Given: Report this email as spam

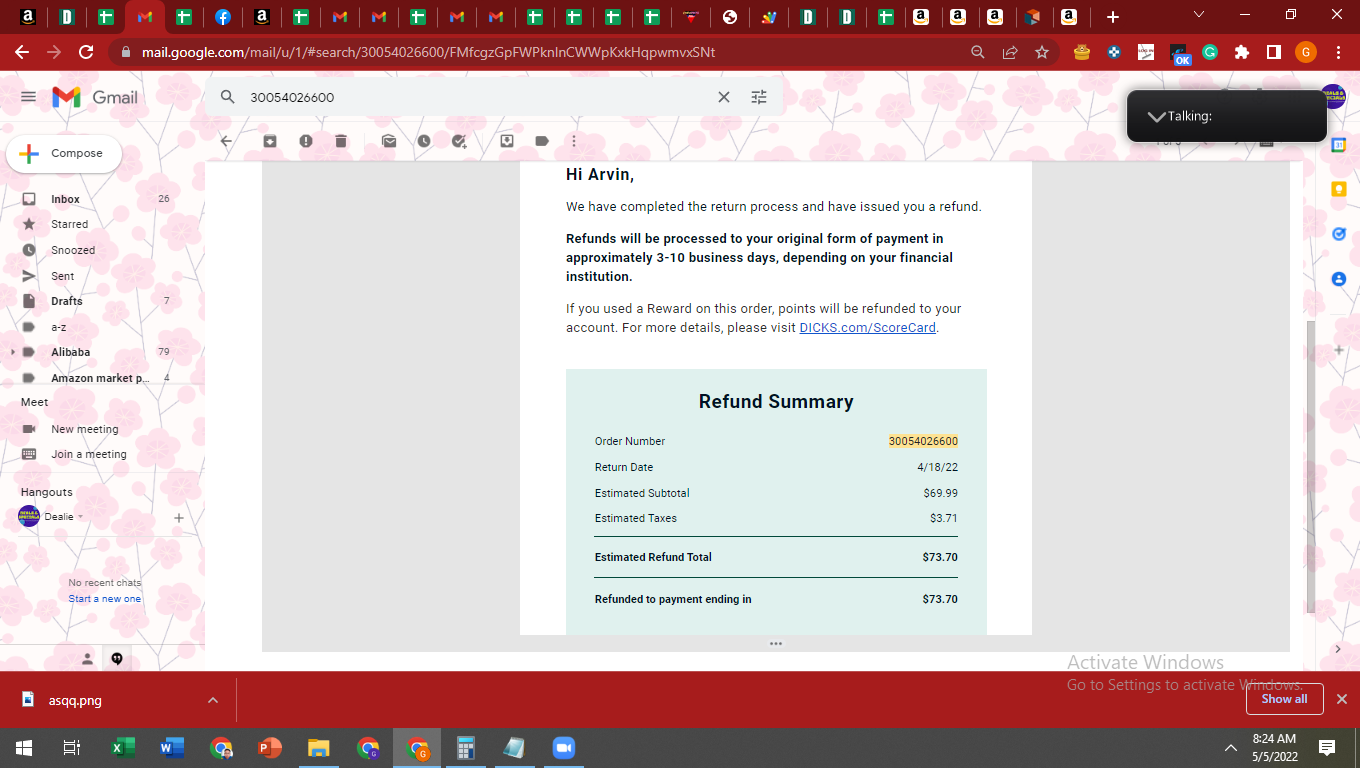Looking at the screenshot, I should click(306, 141).
